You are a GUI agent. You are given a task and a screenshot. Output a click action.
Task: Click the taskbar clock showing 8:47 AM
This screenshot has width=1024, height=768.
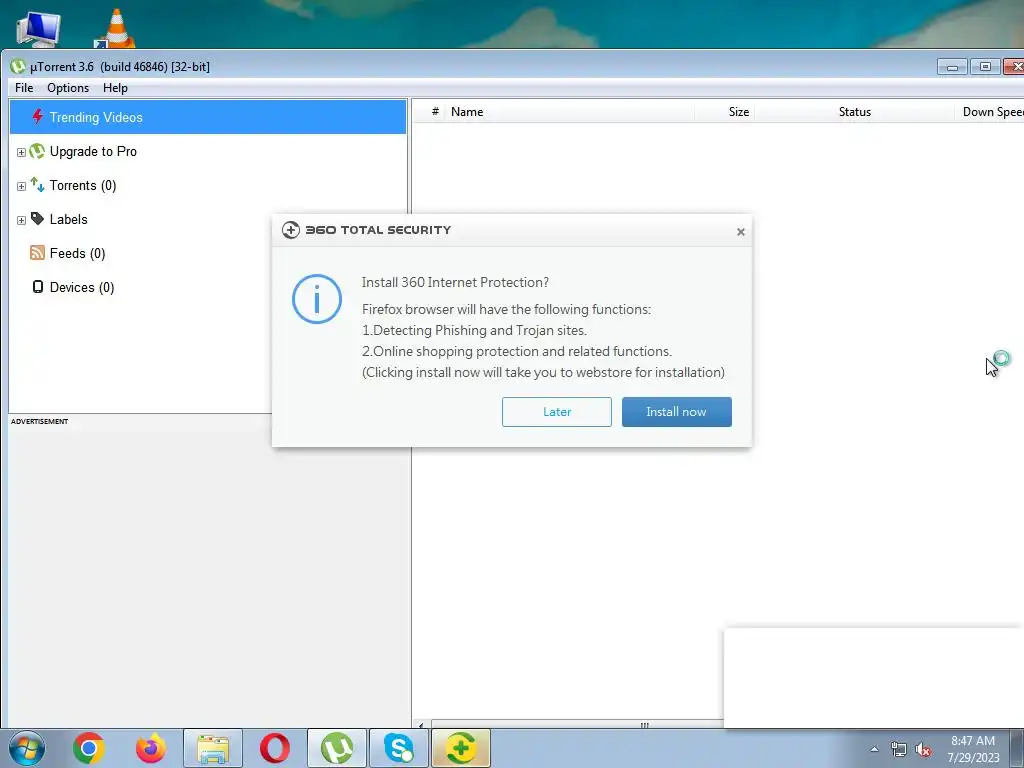973,749
